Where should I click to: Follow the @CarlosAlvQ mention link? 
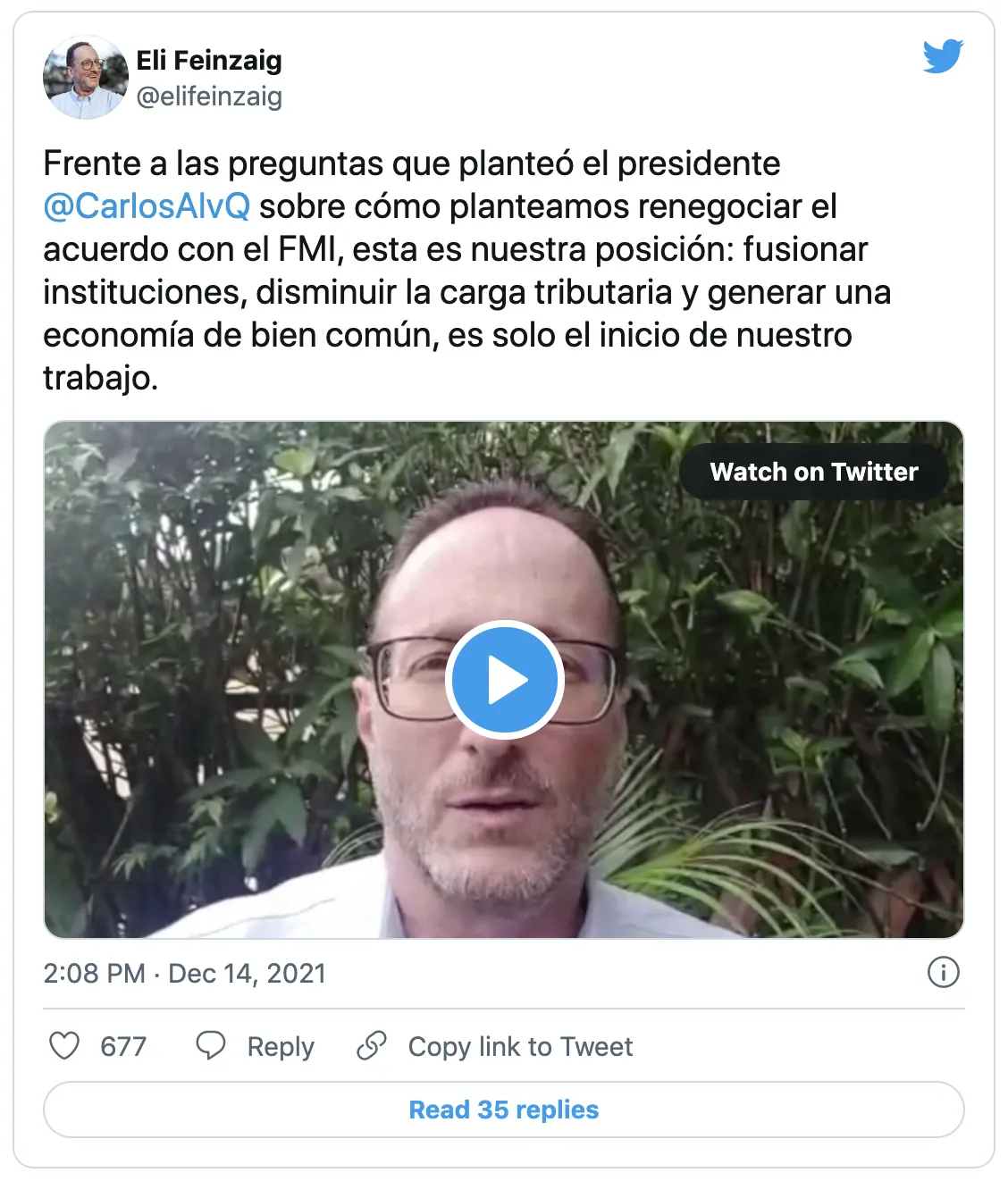point(147,206)
